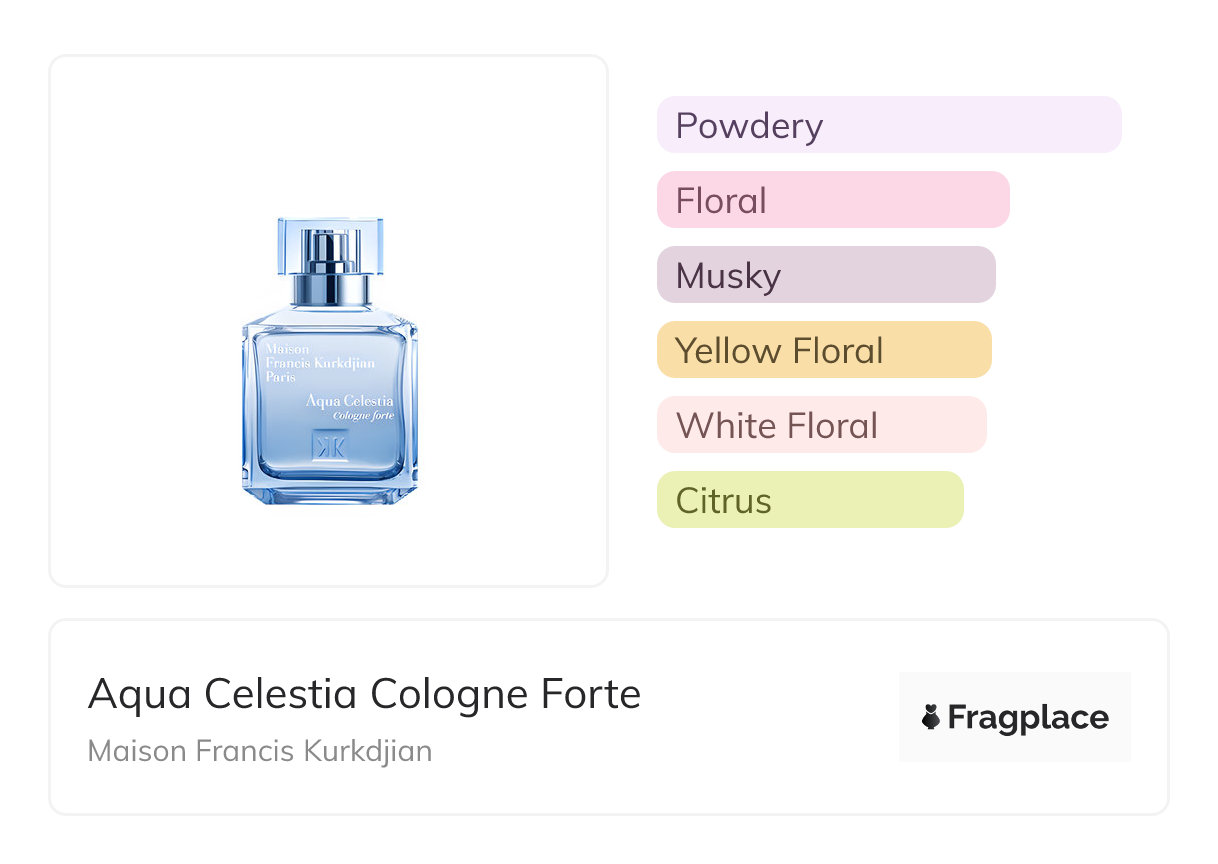Click the word "Forte" in the title
This screenshot has width=1218, height=864.
(x=594, y=694)
